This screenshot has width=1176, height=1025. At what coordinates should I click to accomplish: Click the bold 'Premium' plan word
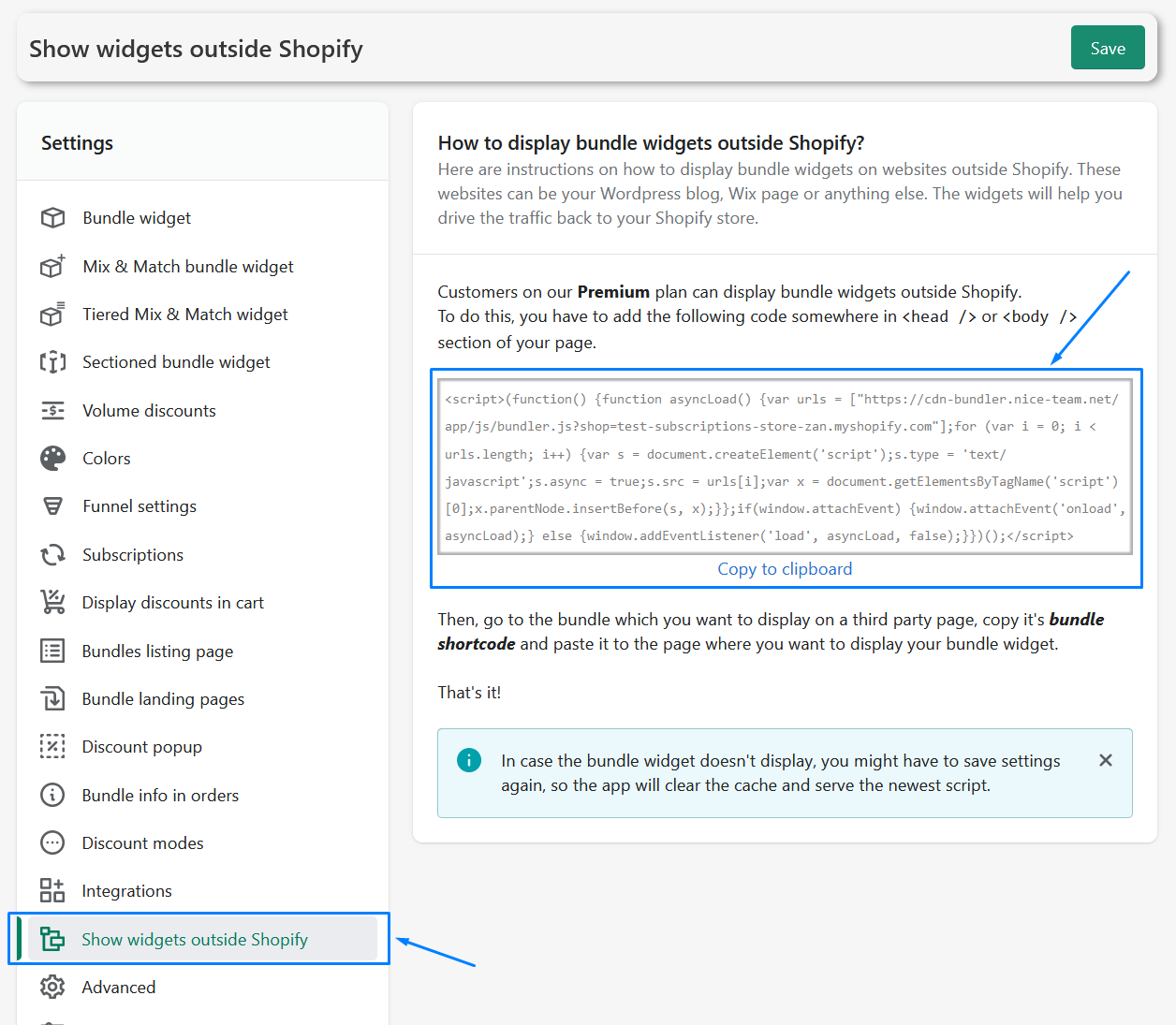[x=613, y=292]
